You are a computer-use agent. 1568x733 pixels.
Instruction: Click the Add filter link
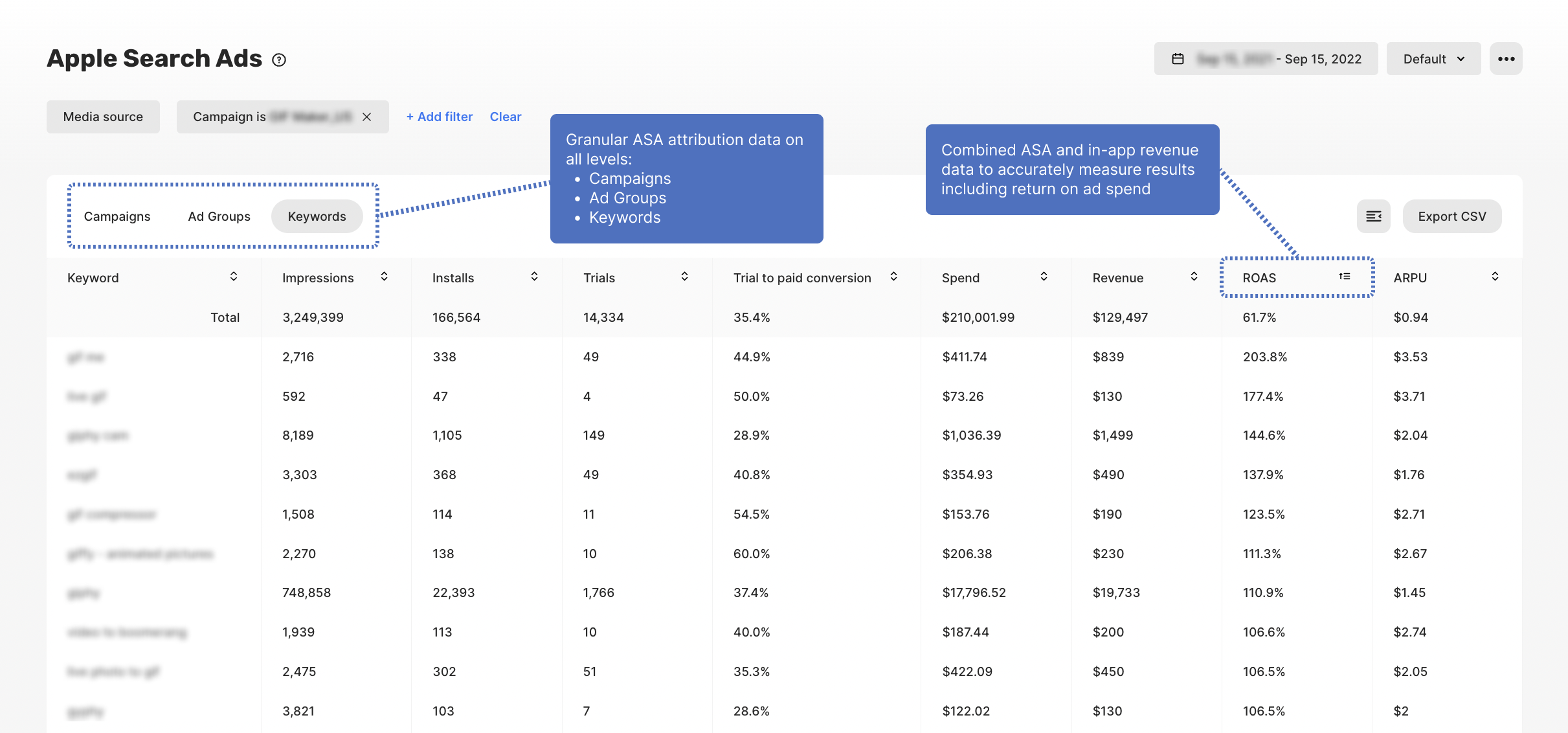coord(439,117)
